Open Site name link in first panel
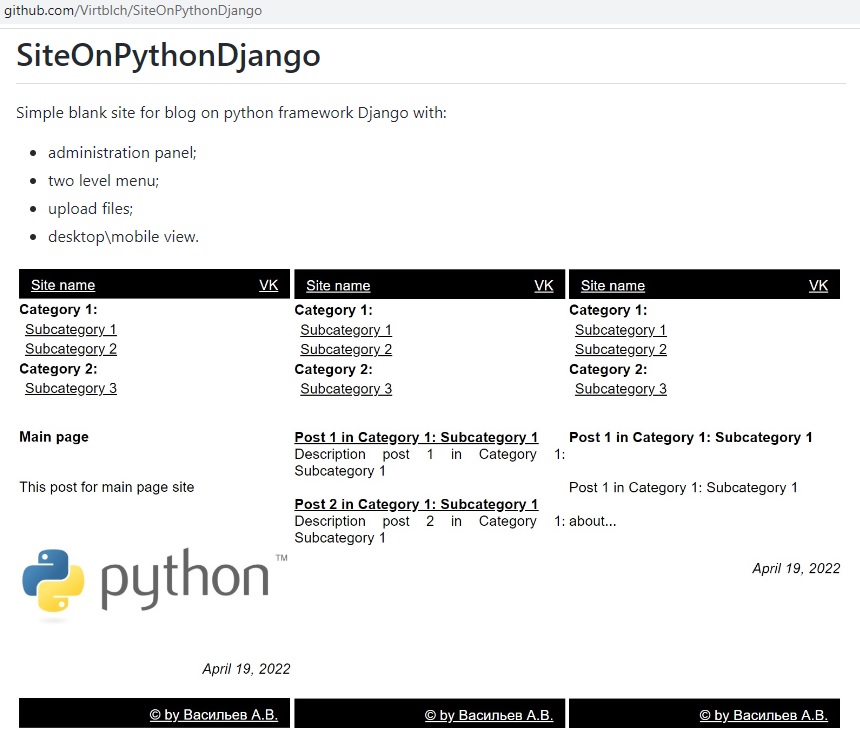860x730 pixels. [x=63, y=285]
